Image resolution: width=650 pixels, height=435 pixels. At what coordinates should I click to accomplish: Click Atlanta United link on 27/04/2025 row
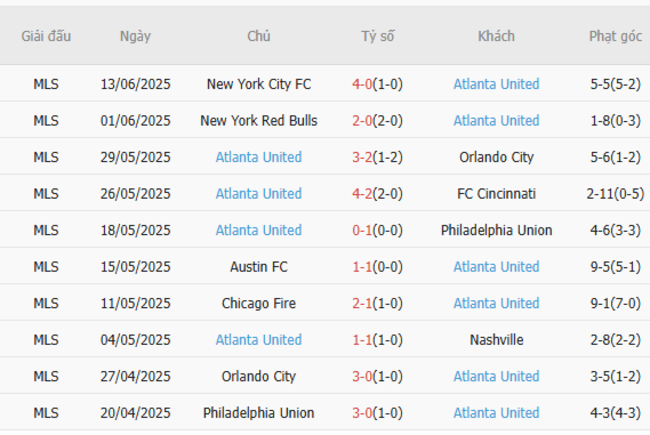[496, 376]
